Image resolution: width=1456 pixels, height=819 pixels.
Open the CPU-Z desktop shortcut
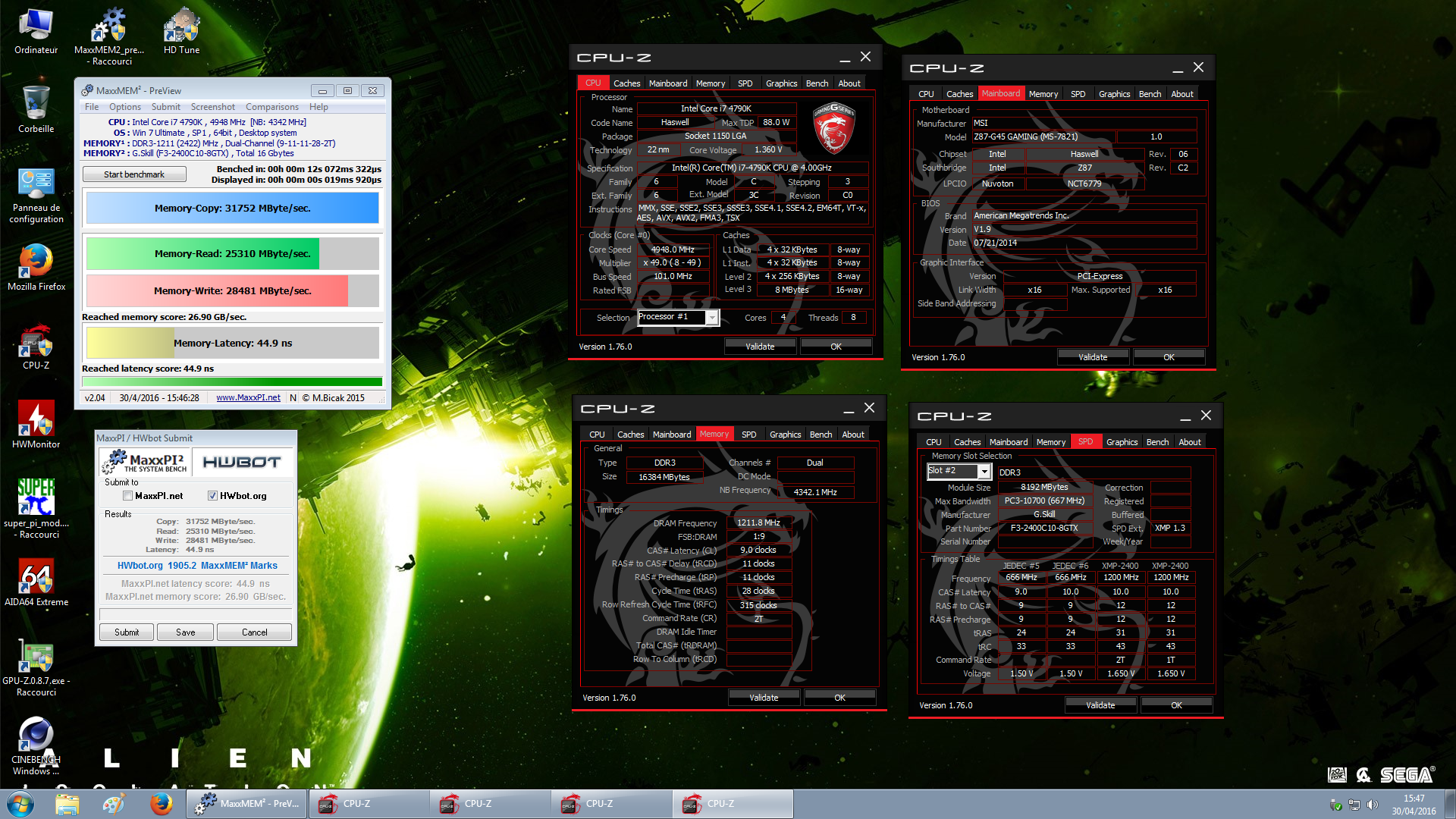tap(36, 347)
